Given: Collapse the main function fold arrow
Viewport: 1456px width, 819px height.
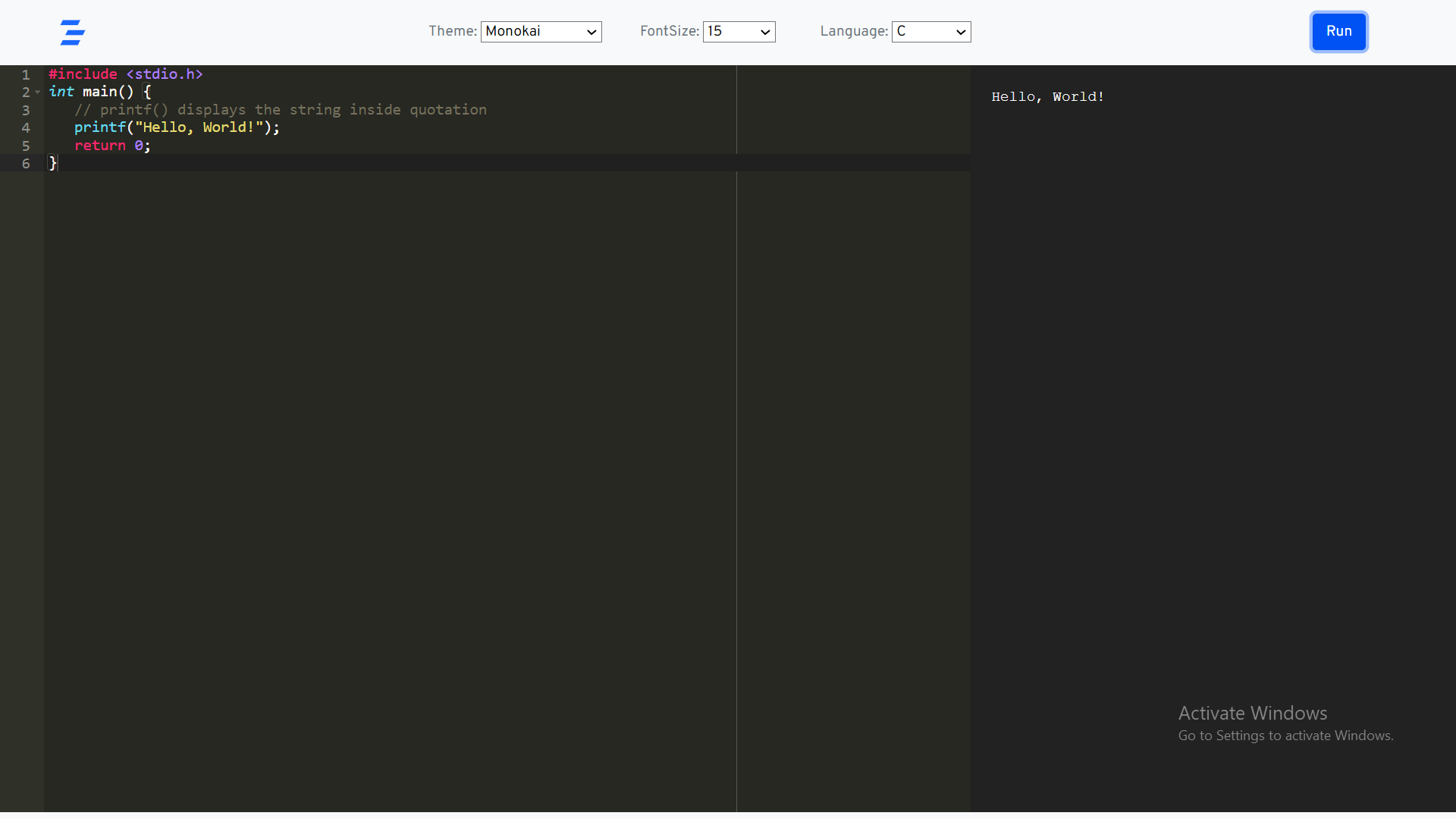Looking at the screenshot, I should 37,93.
